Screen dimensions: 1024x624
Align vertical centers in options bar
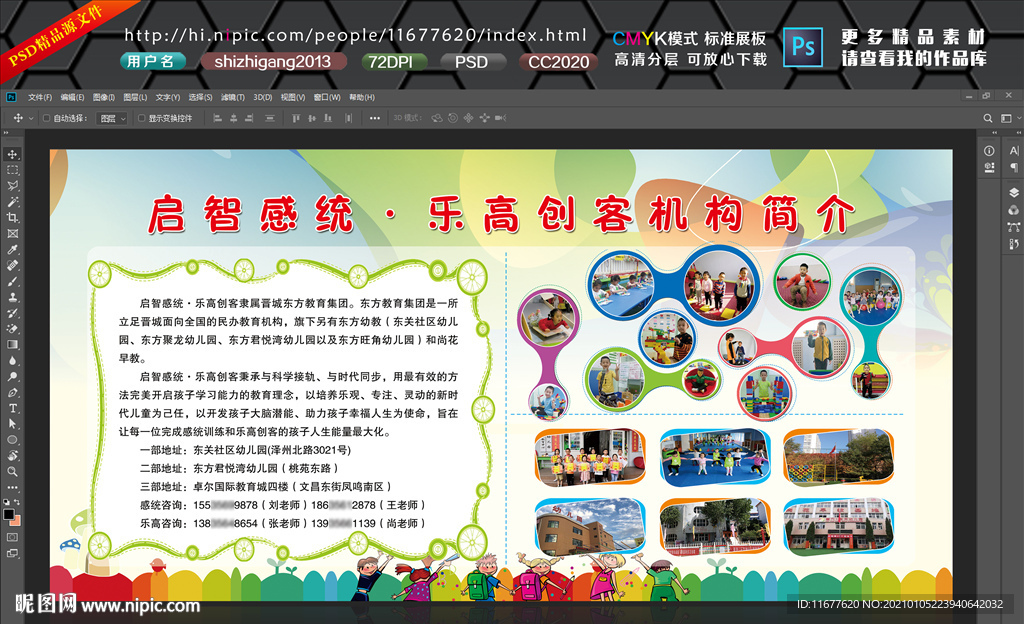[x=312, y=118]
